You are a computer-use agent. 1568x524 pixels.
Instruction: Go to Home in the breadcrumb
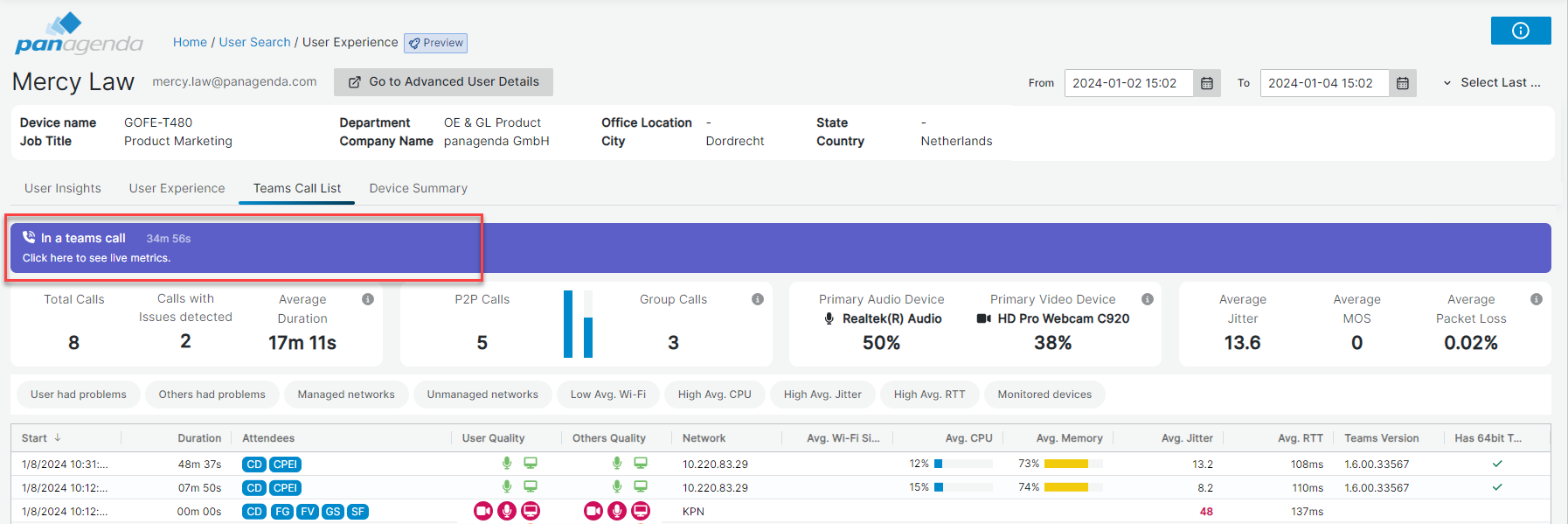pyautogui.click(x=190, y=42)
